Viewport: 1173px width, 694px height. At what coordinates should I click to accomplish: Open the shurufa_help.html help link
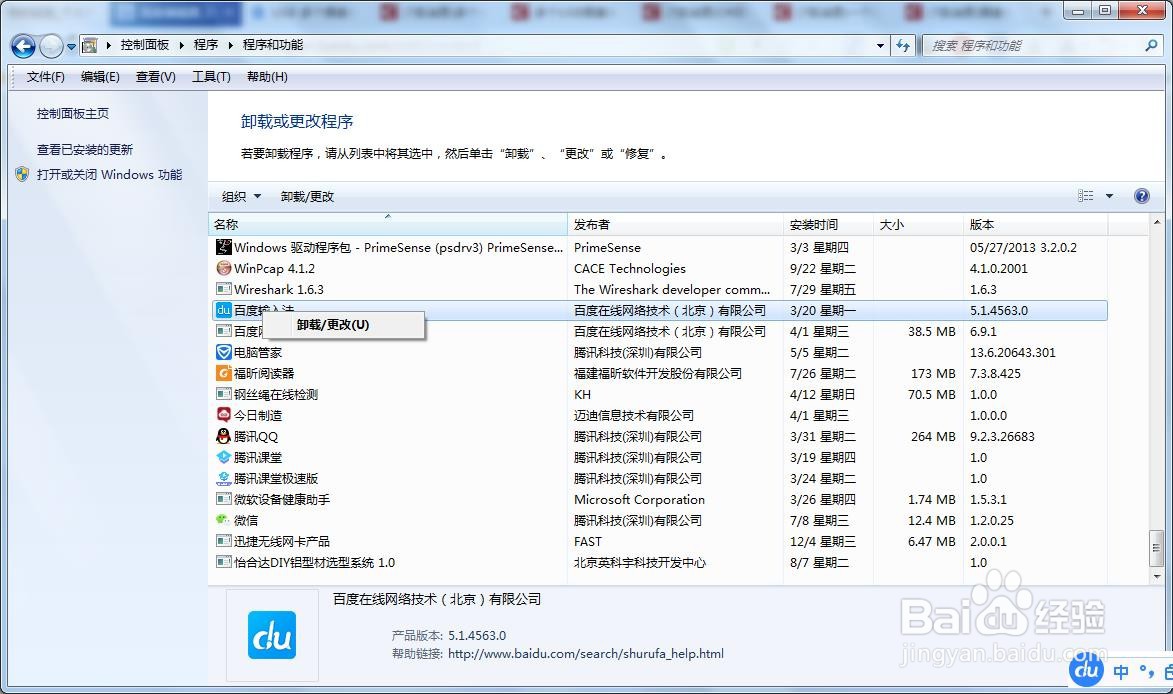click(586, 654)
